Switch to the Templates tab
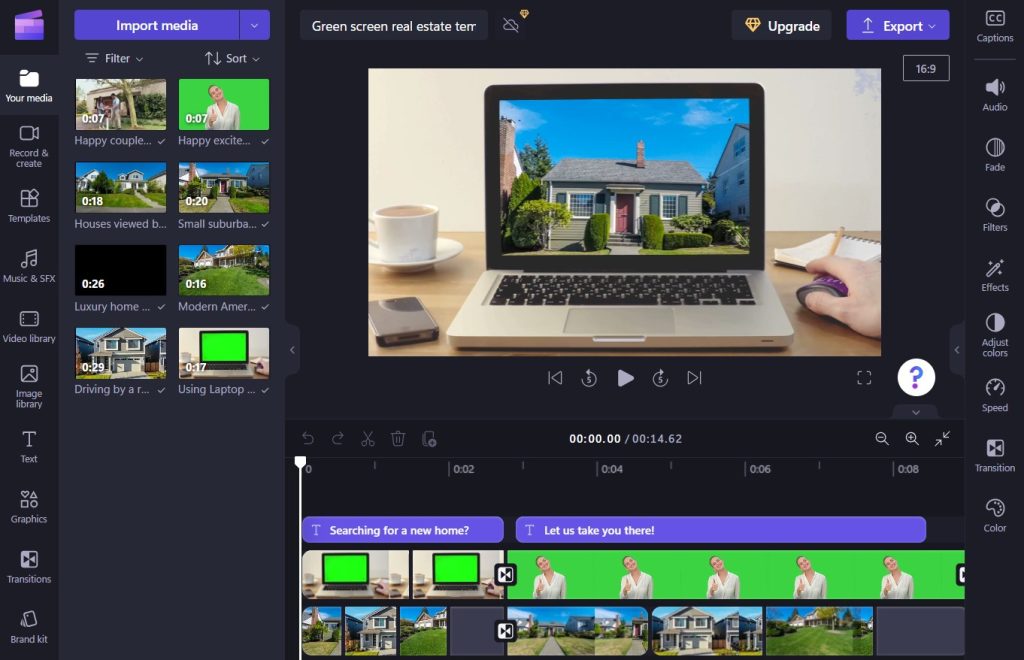 tap(29, 205)
